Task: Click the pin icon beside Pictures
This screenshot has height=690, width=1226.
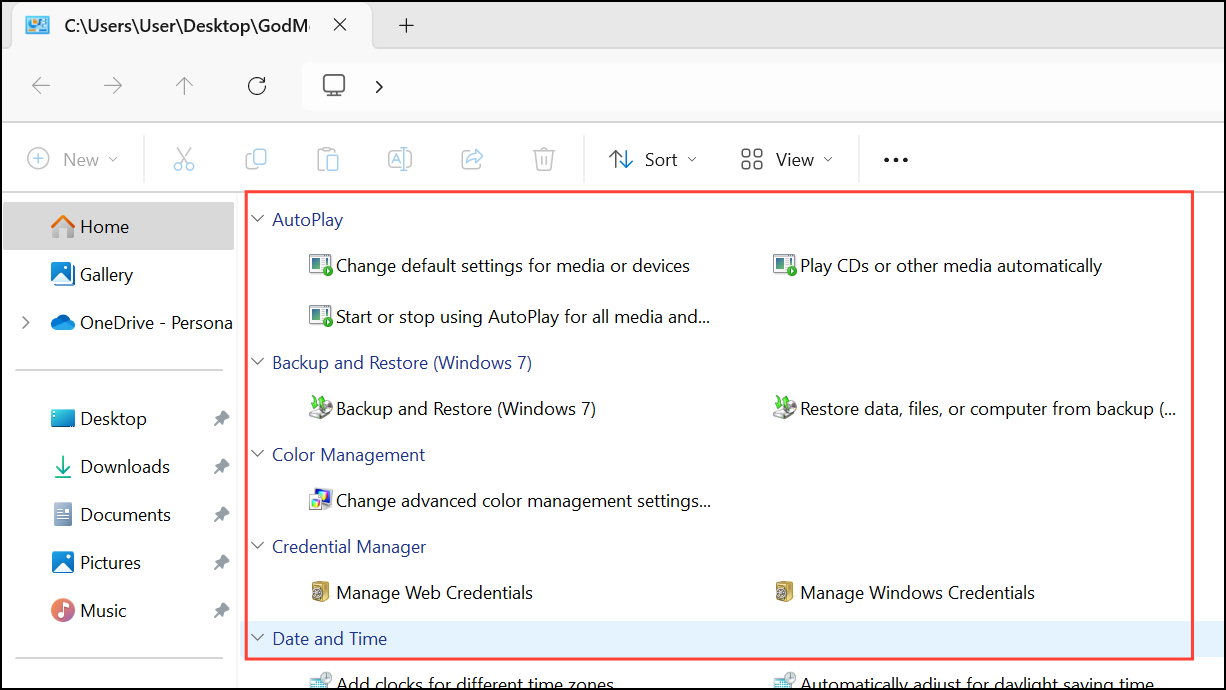Action: pos(222,563)
